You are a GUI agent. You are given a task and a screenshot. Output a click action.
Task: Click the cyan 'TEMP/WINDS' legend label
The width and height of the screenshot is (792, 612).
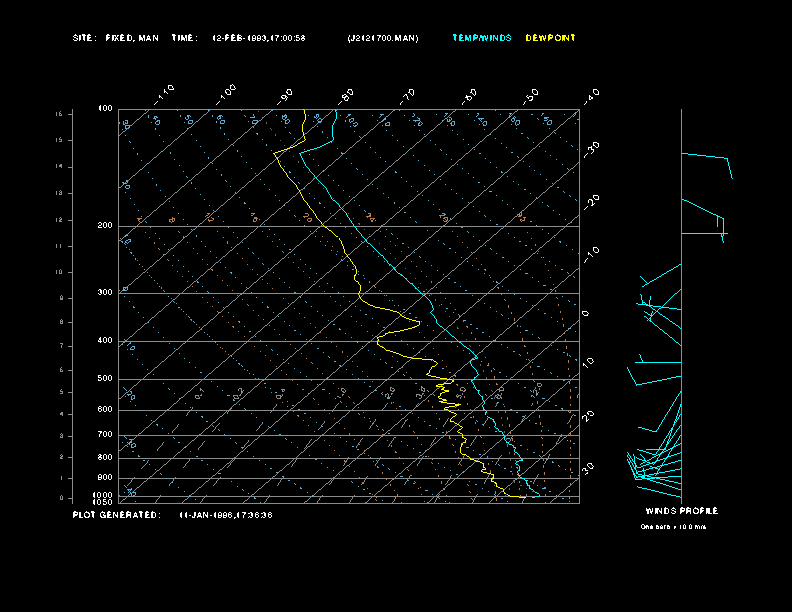[482, 38]
